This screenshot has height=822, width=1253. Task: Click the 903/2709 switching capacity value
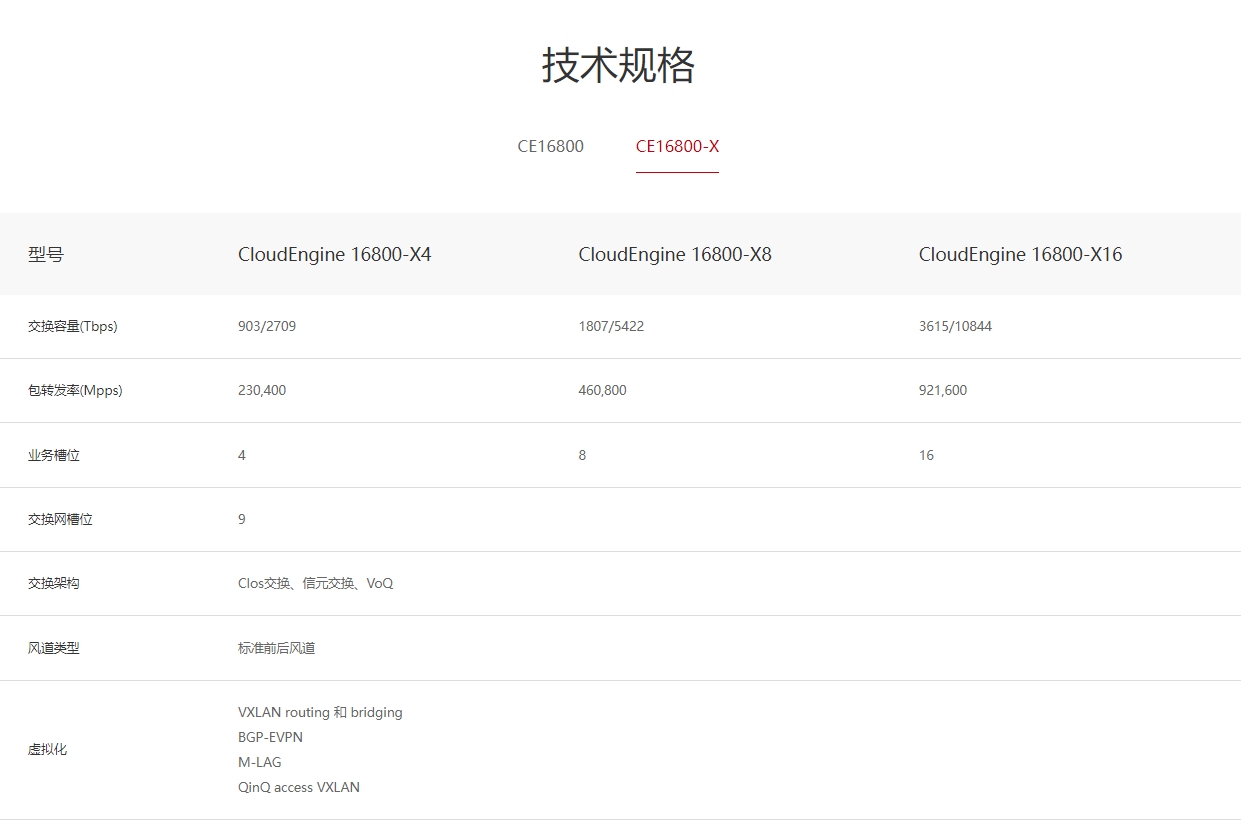click(x=267, y=326)
